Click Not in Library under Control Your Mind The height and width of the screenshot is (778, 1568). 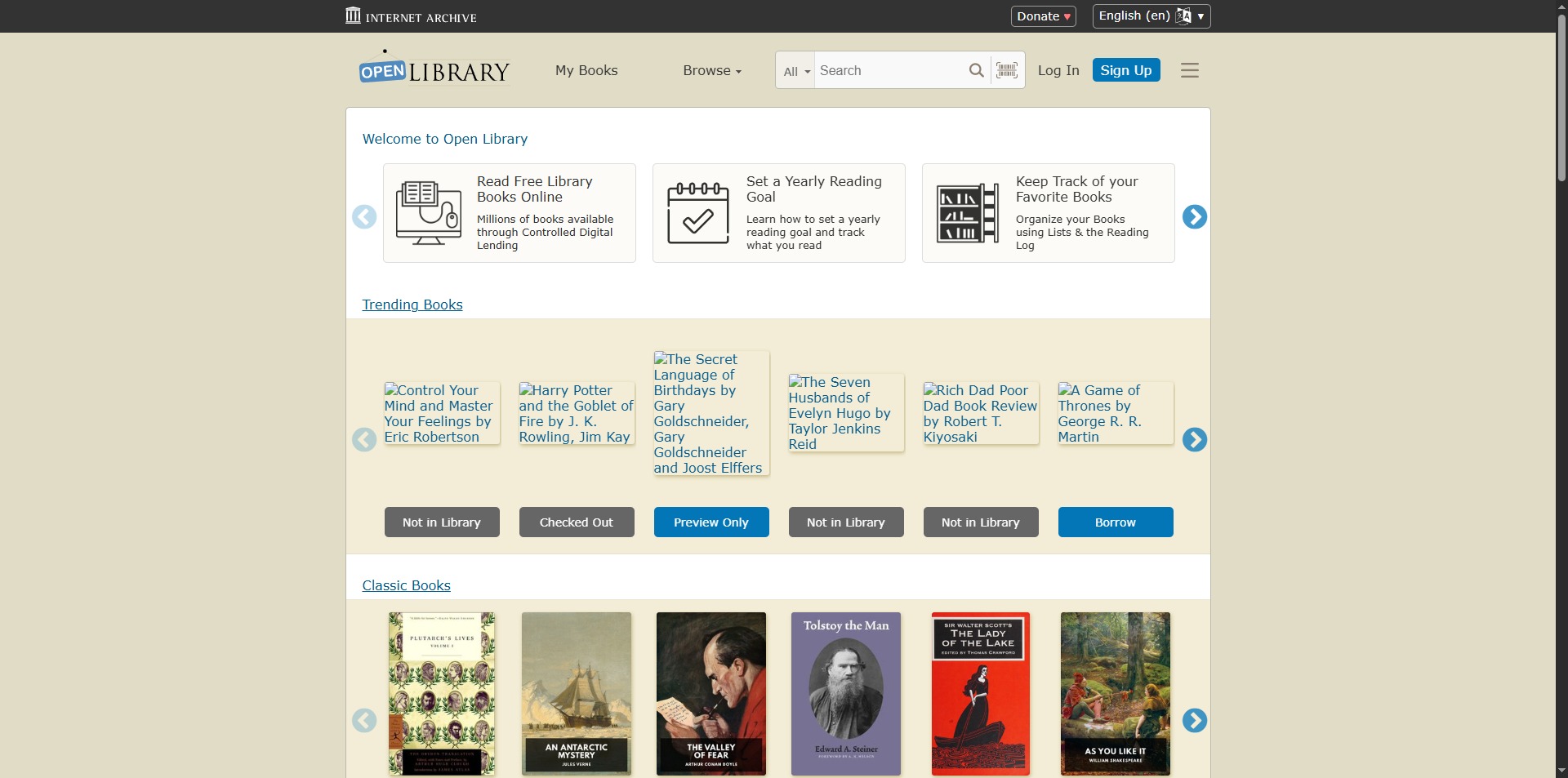click(x=442, y=522)
